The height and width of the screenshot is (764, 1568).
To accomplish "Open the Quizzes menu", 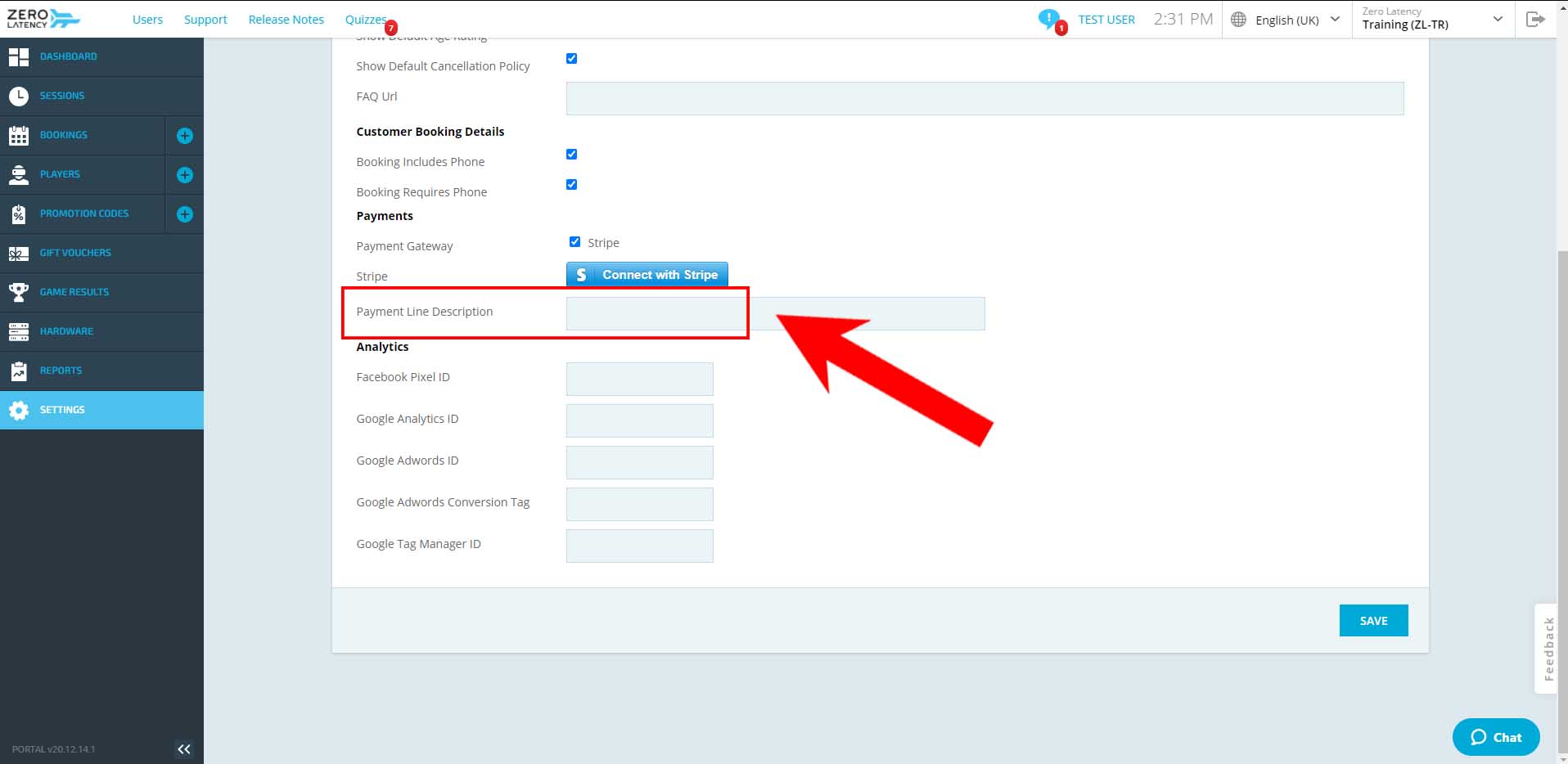I will click(365, 20).
